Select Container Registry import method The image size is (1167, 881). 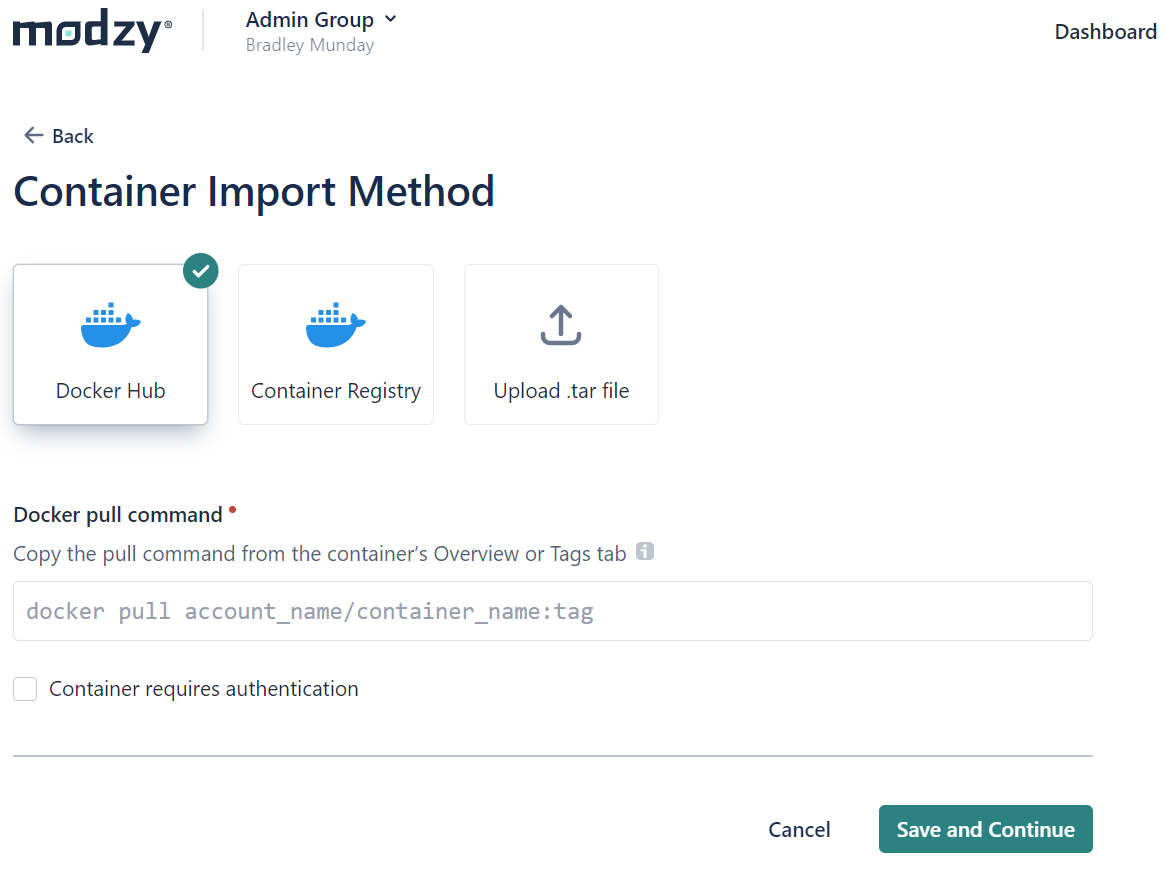[x=336, y=345]
